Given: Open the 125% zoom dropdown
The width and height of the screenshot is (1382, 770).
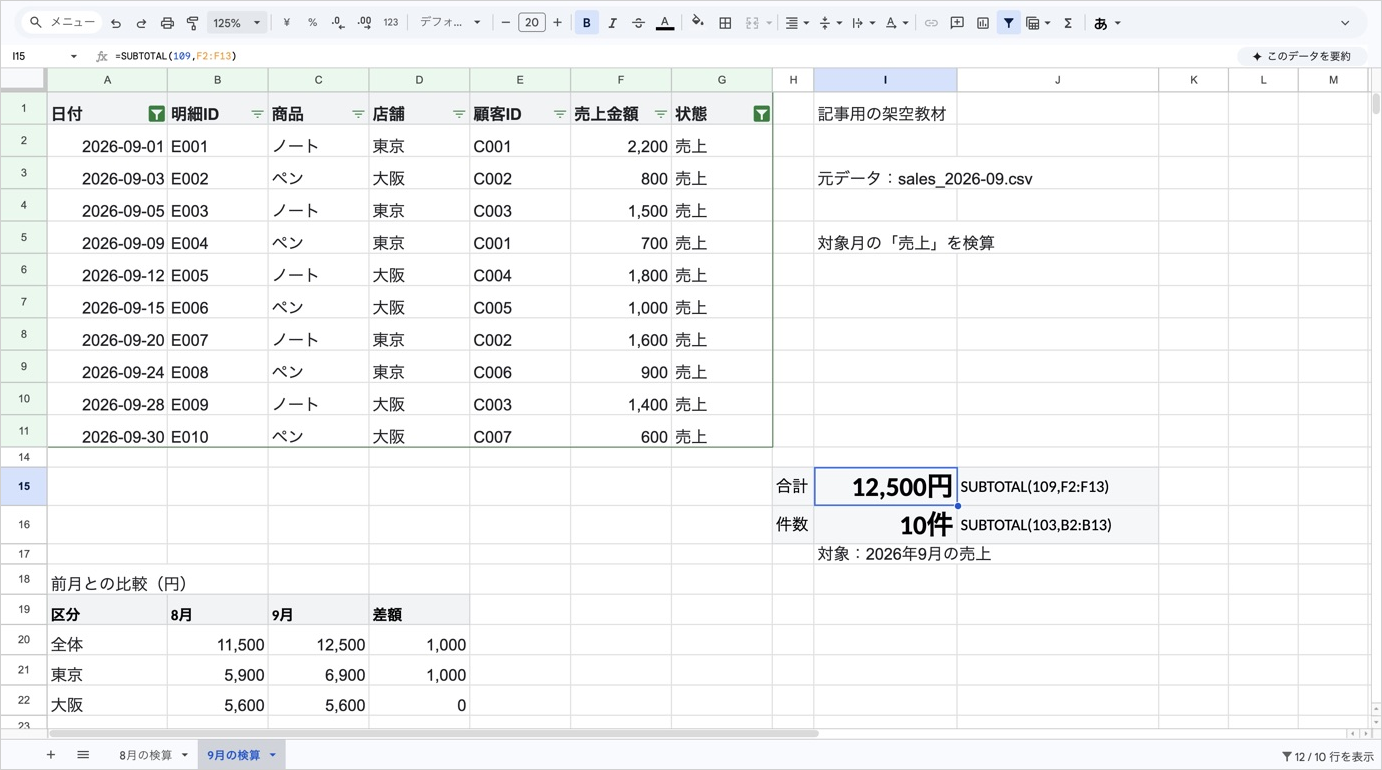Looking at the screenshot, I should click(x=237, y=23).
